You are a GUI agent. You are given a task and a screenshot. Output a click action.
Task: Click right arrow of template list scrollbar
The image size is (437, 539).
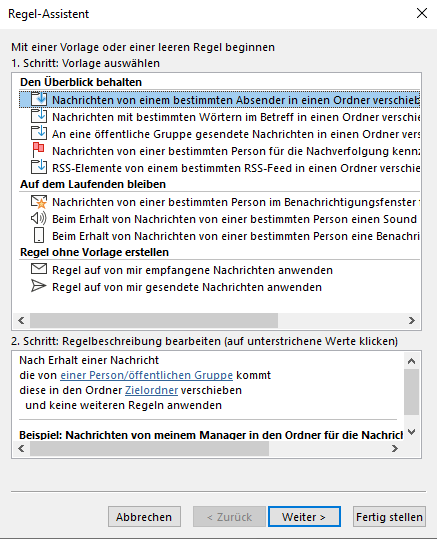pyautogui.click(x=412, y=321)
